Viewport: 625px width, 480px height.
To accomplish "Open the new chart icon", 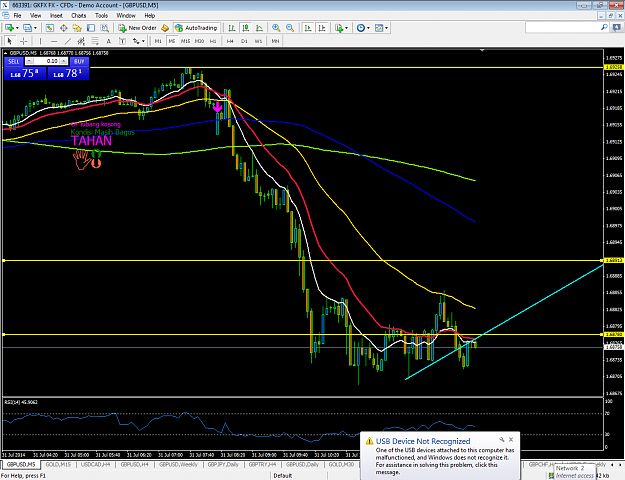I will coord(9,28).
